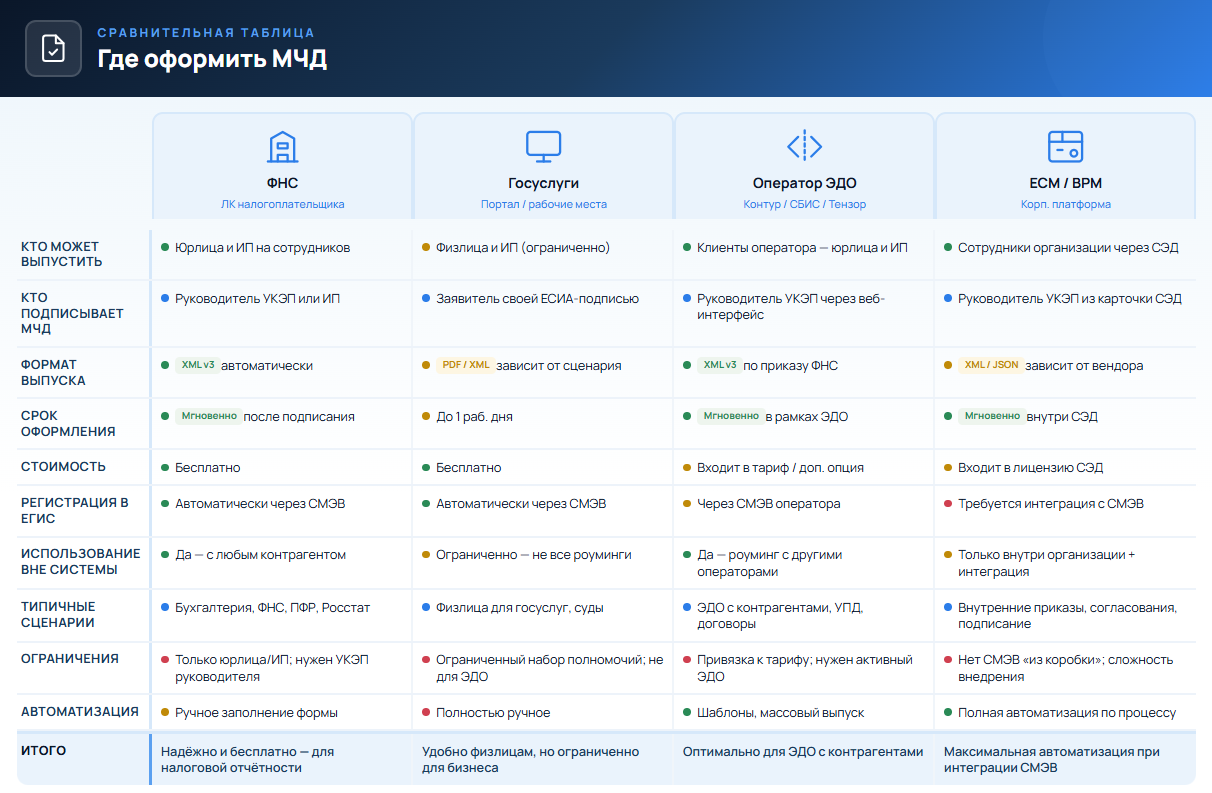Open the ECM / BPM column header
The height and width of the screenshot is (793, 1212).
(x=1065, y=166)
